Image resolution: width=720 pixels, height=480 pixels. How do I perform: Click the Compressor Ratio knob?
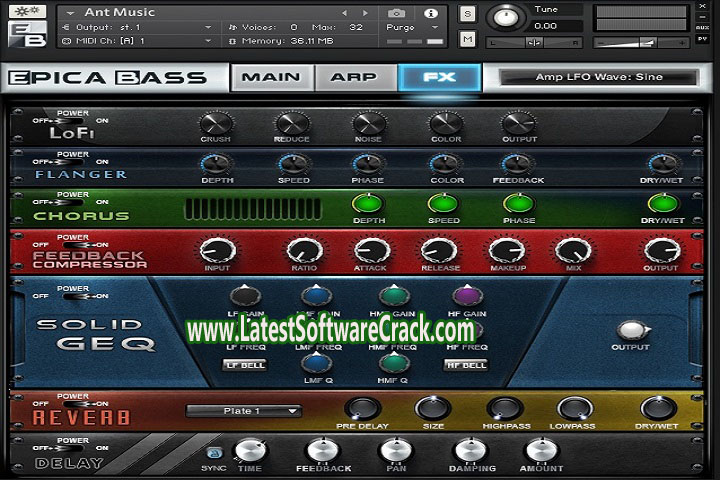click(304, 251)
